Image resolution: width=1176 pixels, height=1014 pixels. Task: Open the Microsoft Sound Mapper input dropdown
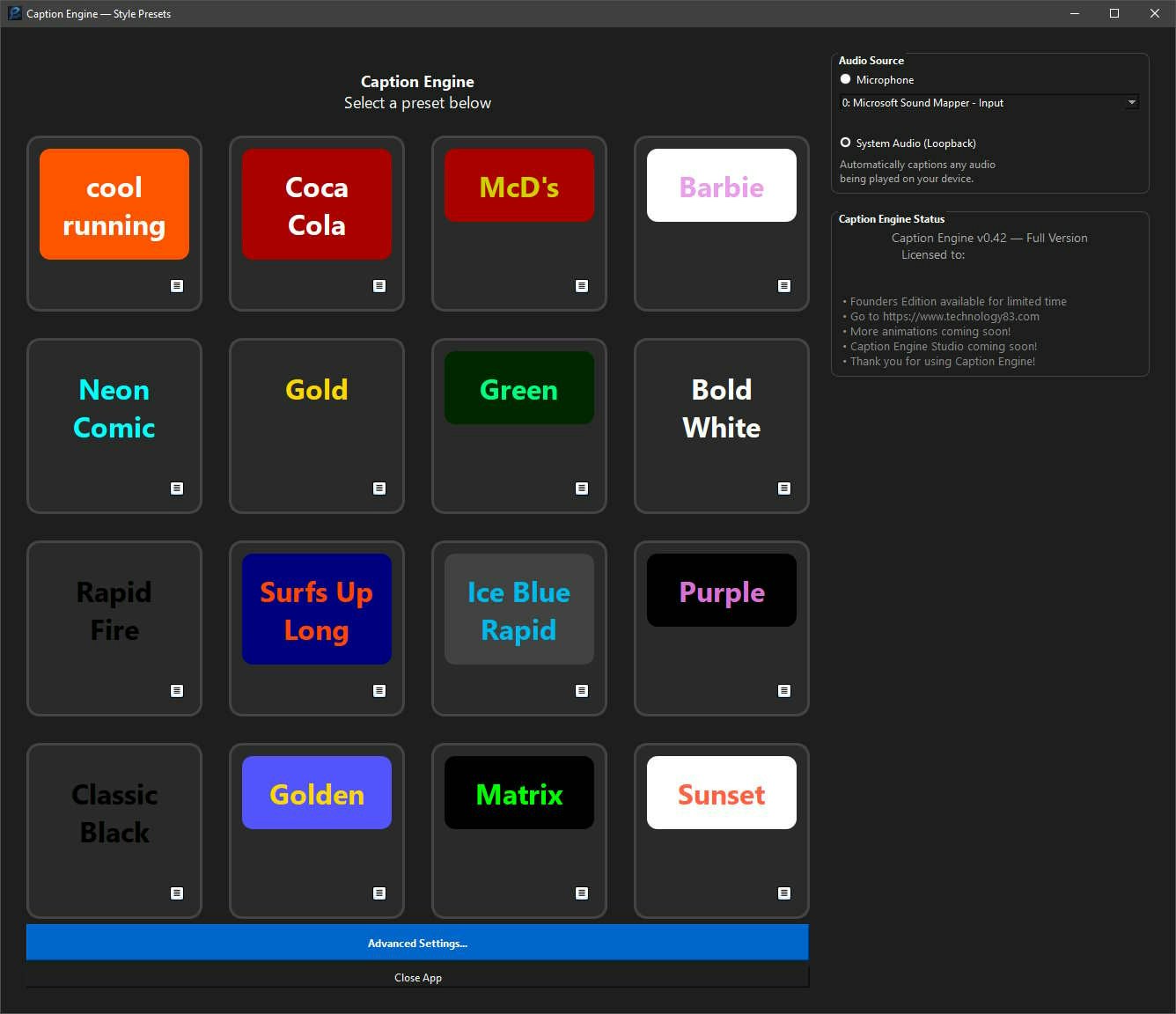(x=1131, y=102)
